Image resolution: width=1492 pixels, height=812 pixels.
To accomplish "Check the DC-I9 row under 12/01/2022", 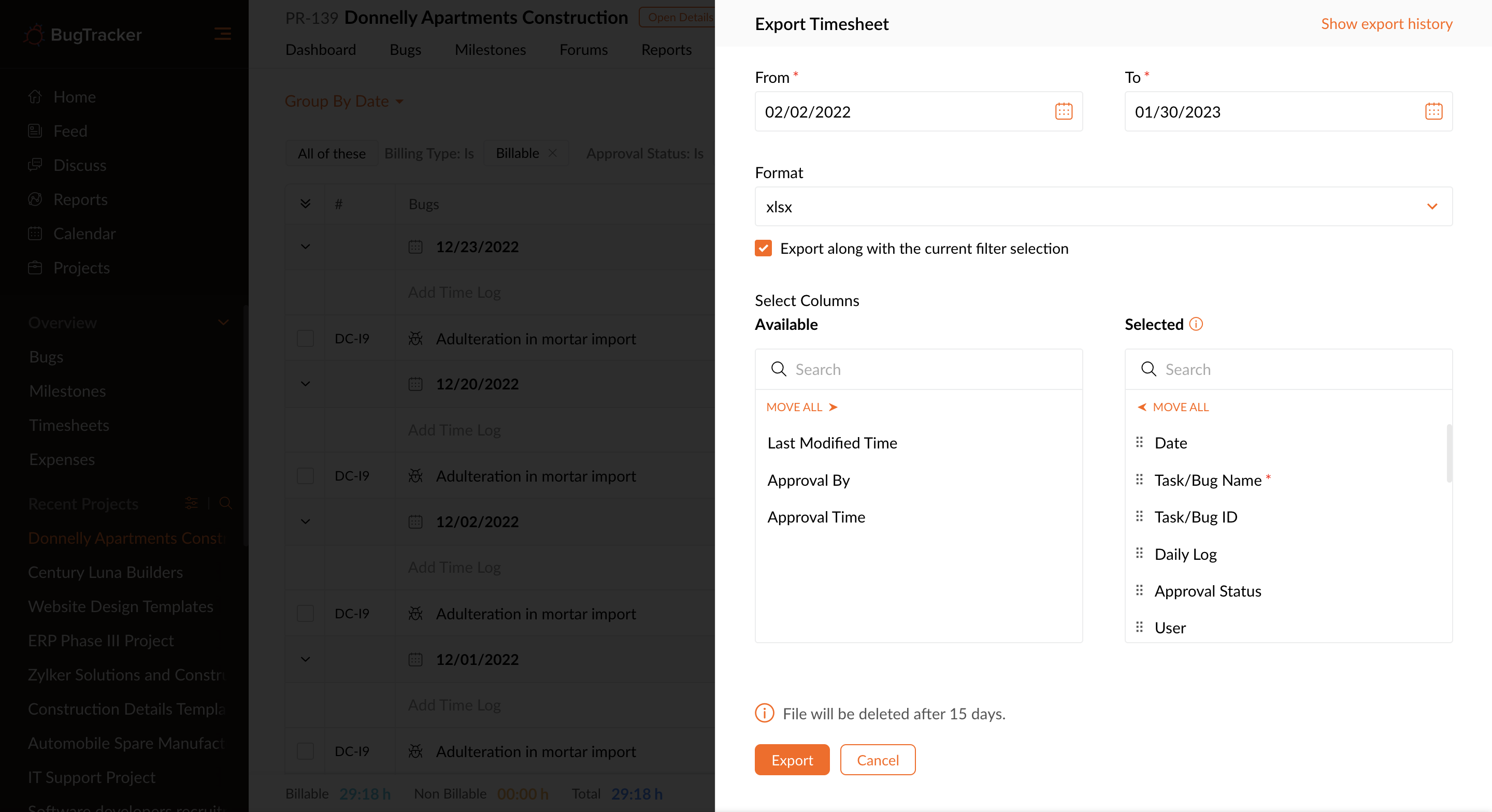I will (305, 750).
